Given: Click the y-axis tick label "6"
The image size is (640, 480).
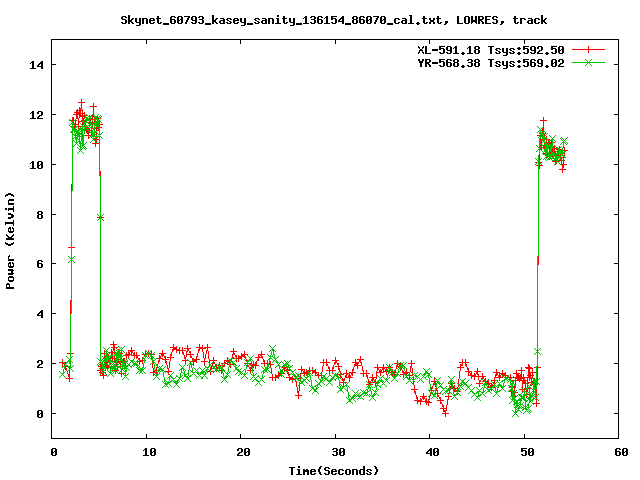Looking at the screenshot, I should pyautogui.click(x=40, y=264).
